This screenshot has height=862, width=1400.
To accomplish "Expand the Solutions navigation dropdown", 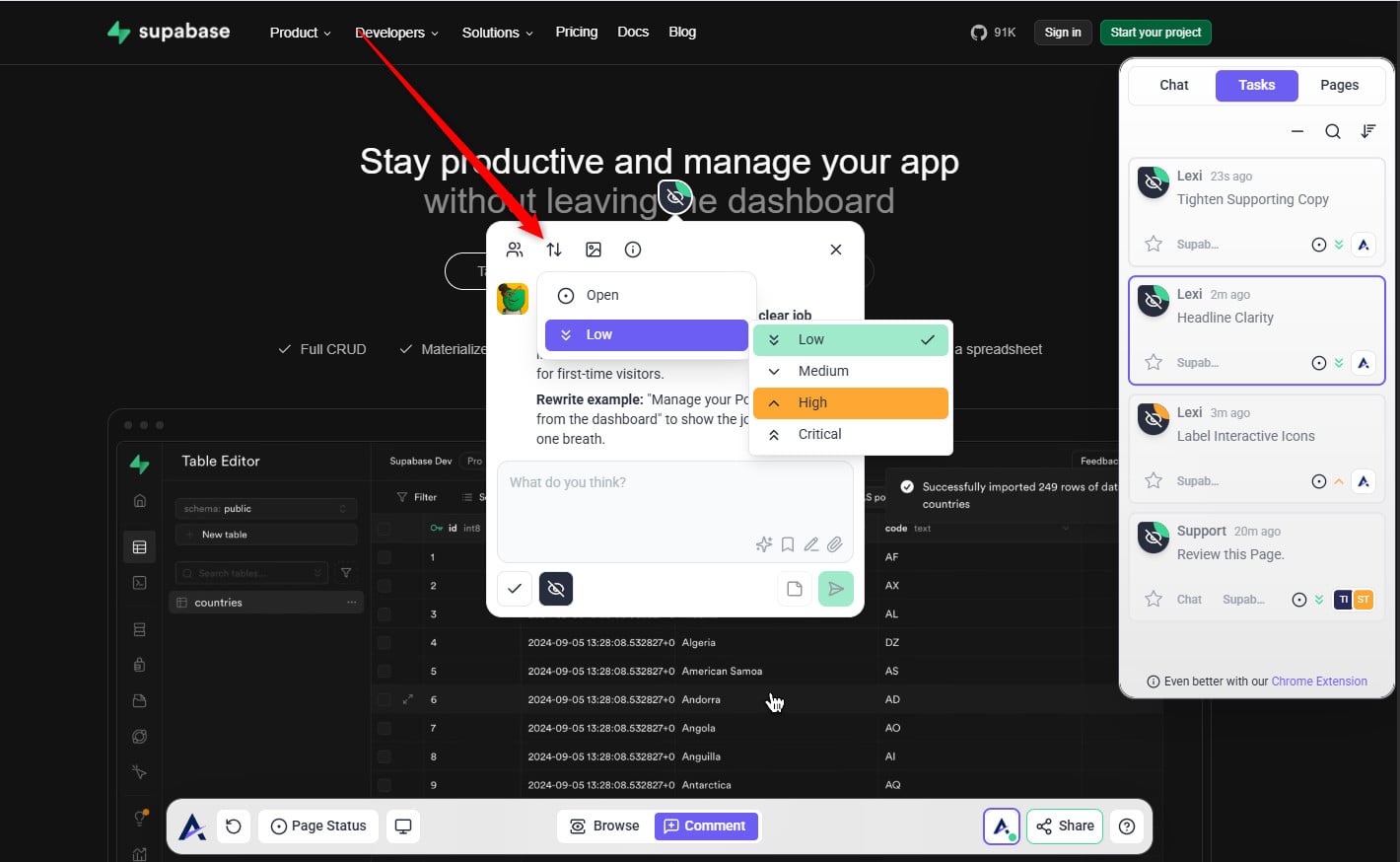I will click(x=497, y=33).
